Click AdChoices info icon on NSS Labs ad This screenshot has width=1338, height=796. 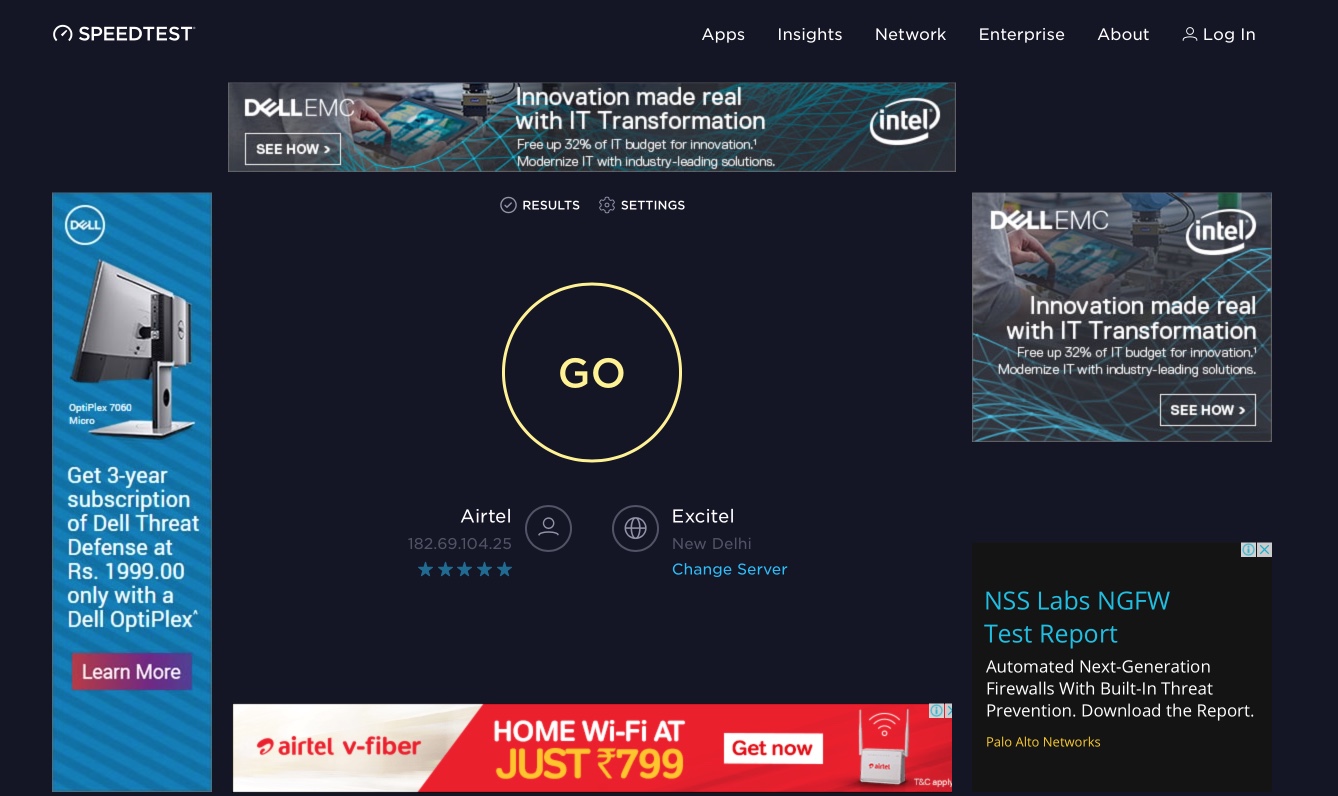(1249, 550)
